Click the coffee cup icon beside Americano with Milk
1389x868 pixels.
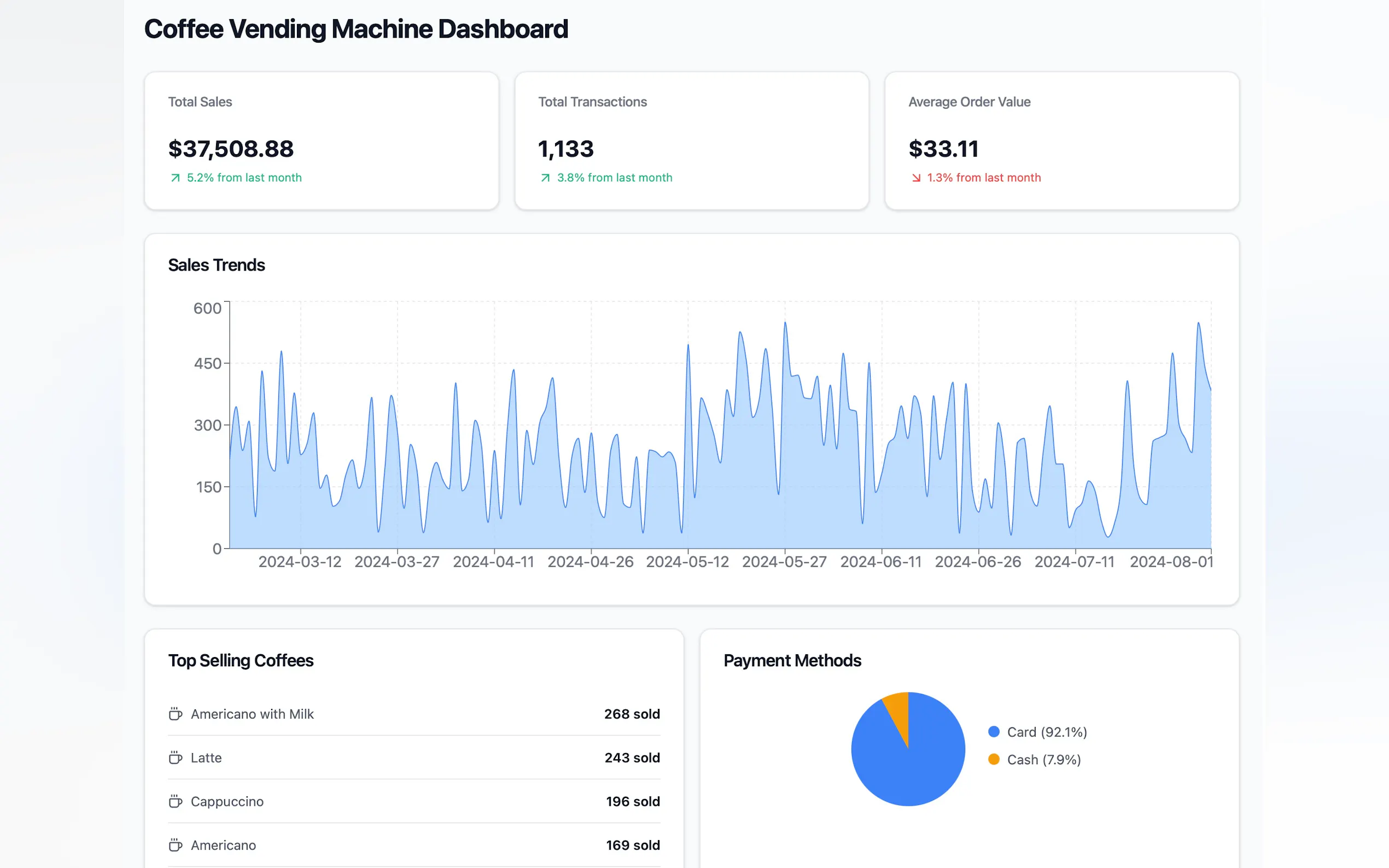(x=175, y=713)
